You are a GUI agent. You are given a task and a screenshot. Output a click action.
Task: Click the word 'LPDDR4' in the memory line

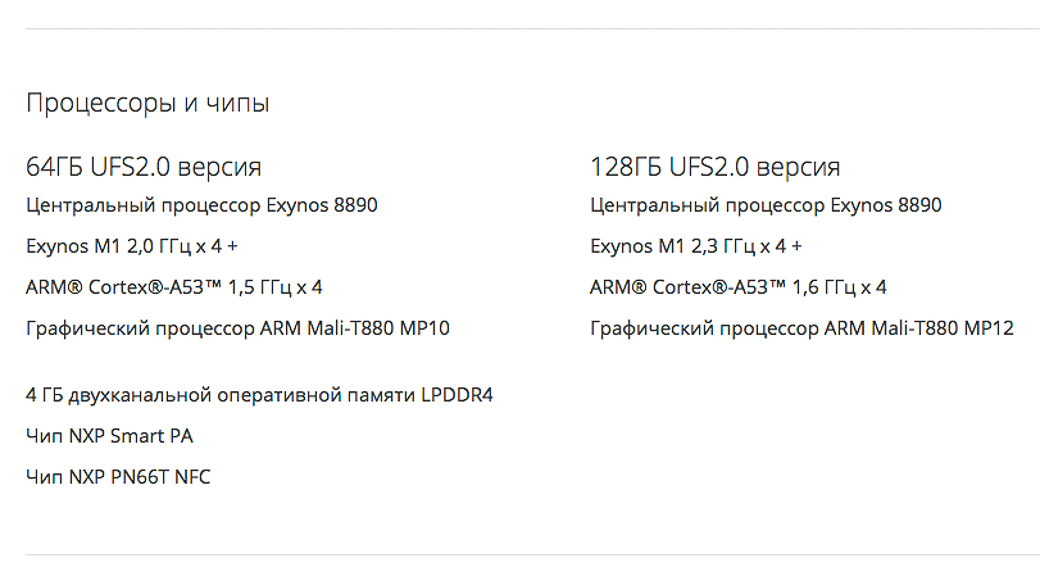(x=457, y=395)
